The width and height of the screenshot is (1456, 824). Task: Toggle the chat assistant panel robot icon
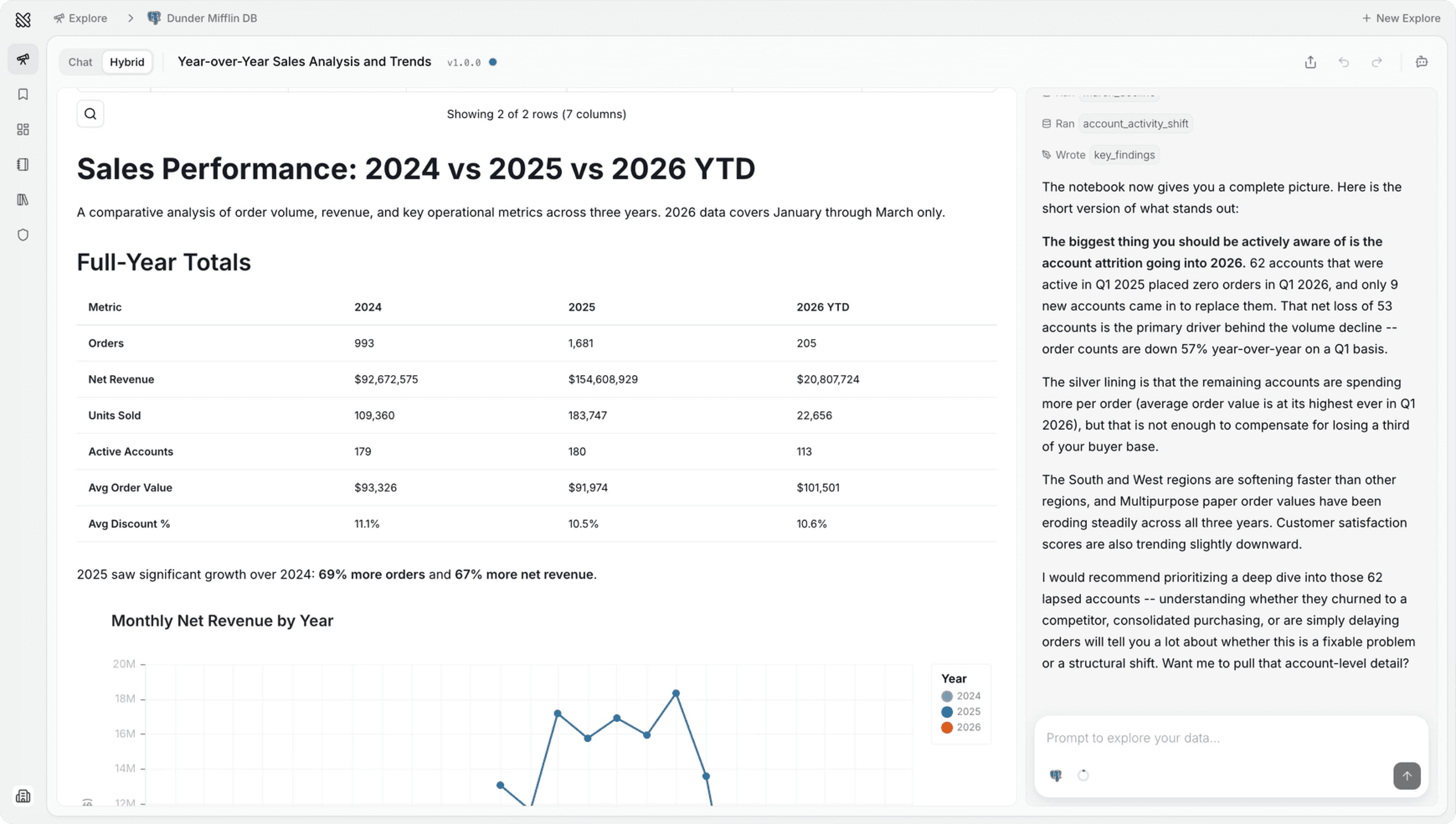pos(1422,62)
